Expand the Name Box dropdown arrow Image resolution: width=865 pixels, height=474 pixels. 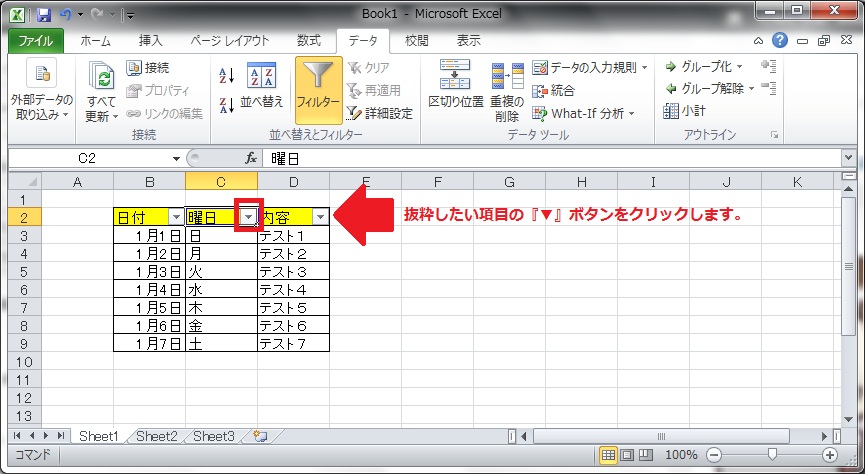pyautogui.click(x=177, y=159)
